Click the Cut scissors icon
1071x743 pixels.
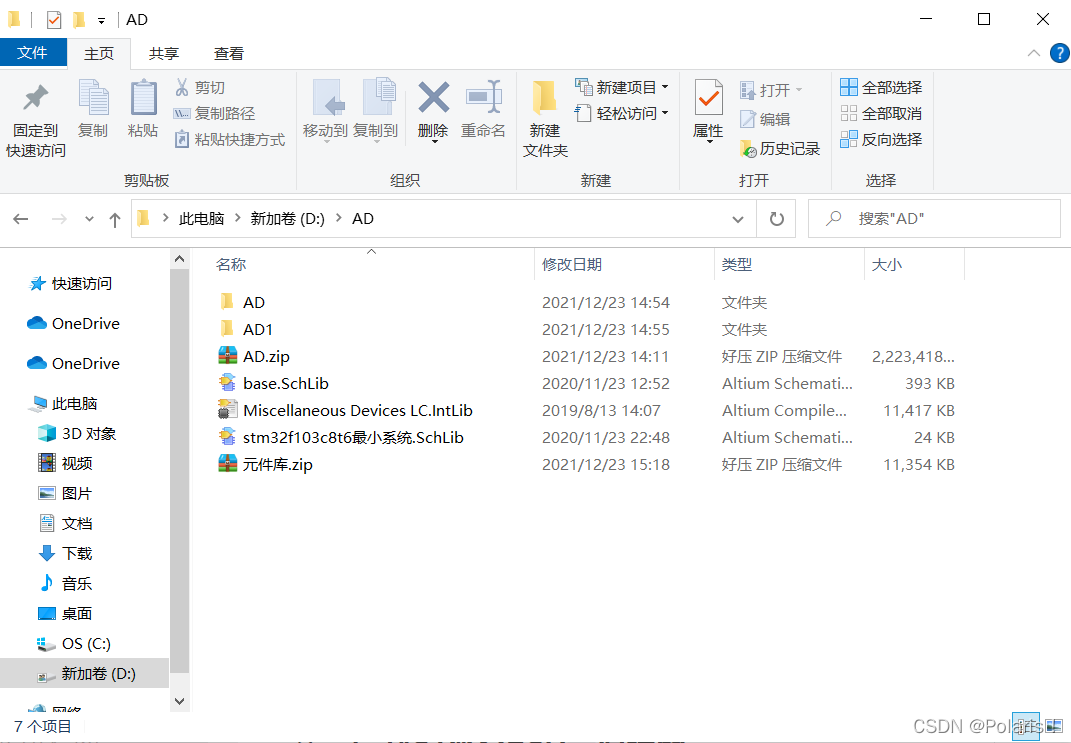coord(182,87)
